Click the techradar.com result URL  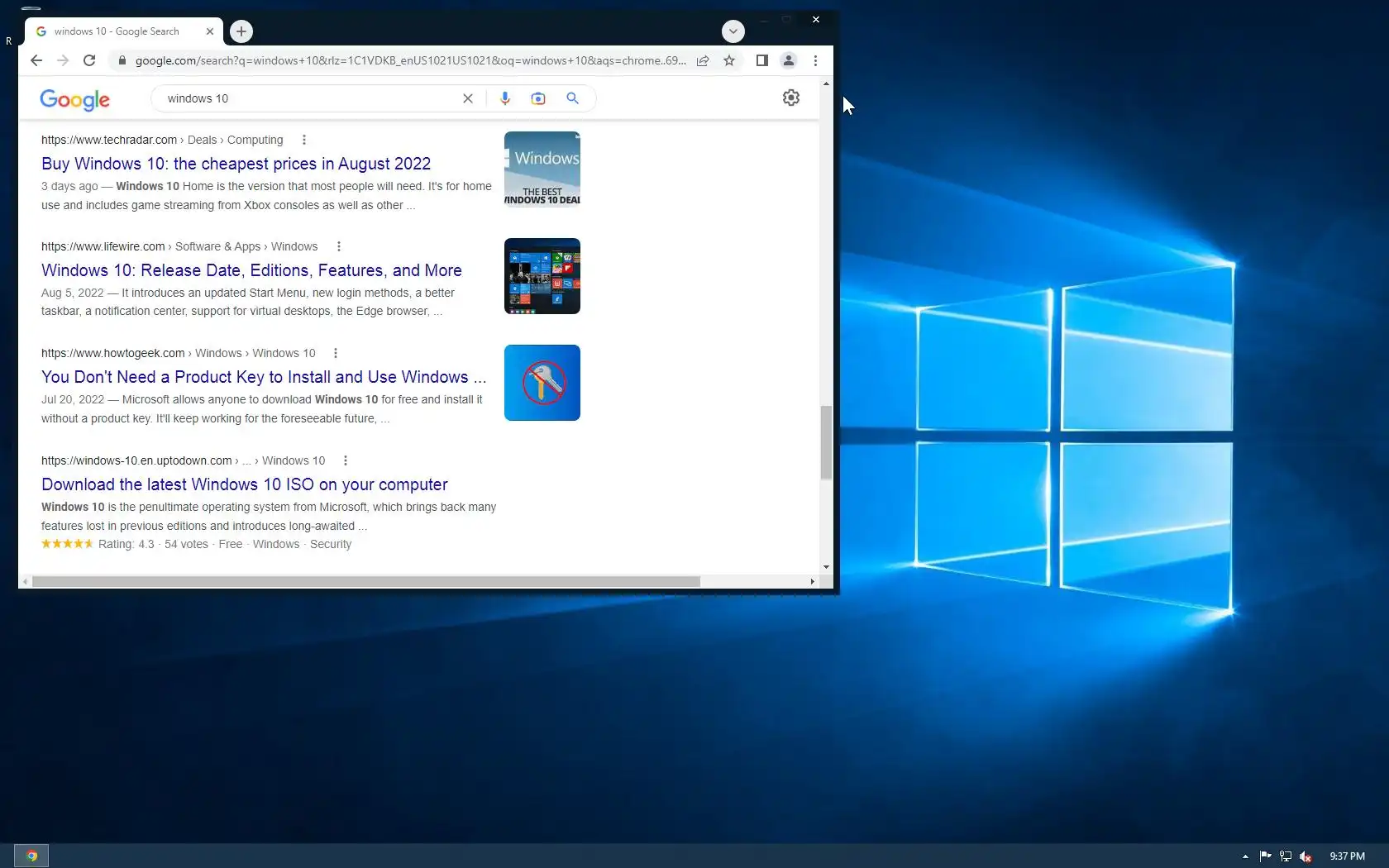click(109, 140)
